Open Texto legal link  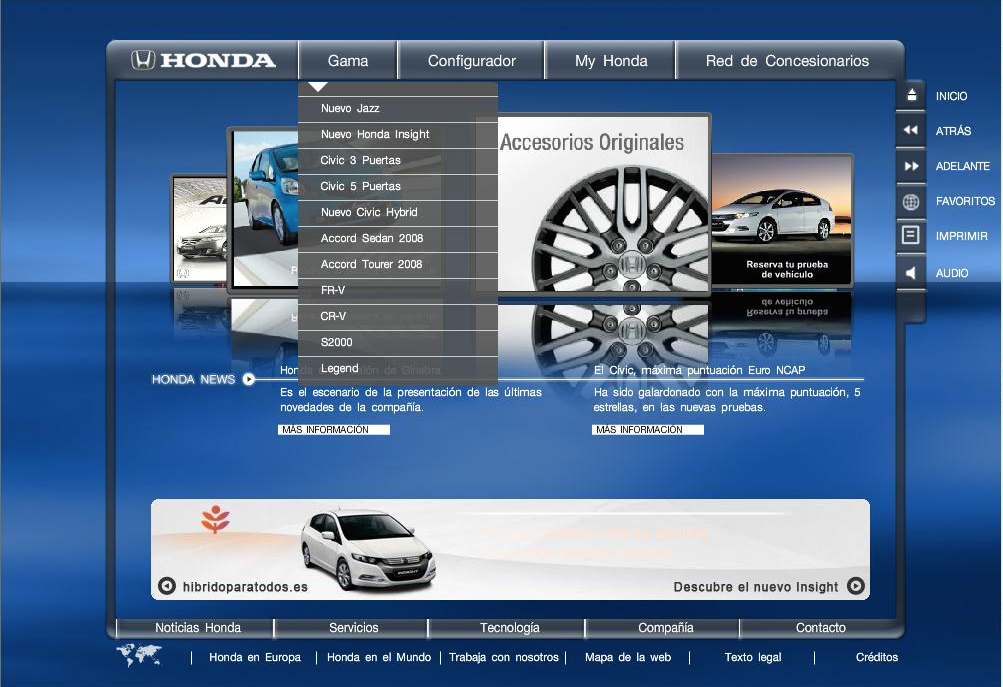pos(753,657)
